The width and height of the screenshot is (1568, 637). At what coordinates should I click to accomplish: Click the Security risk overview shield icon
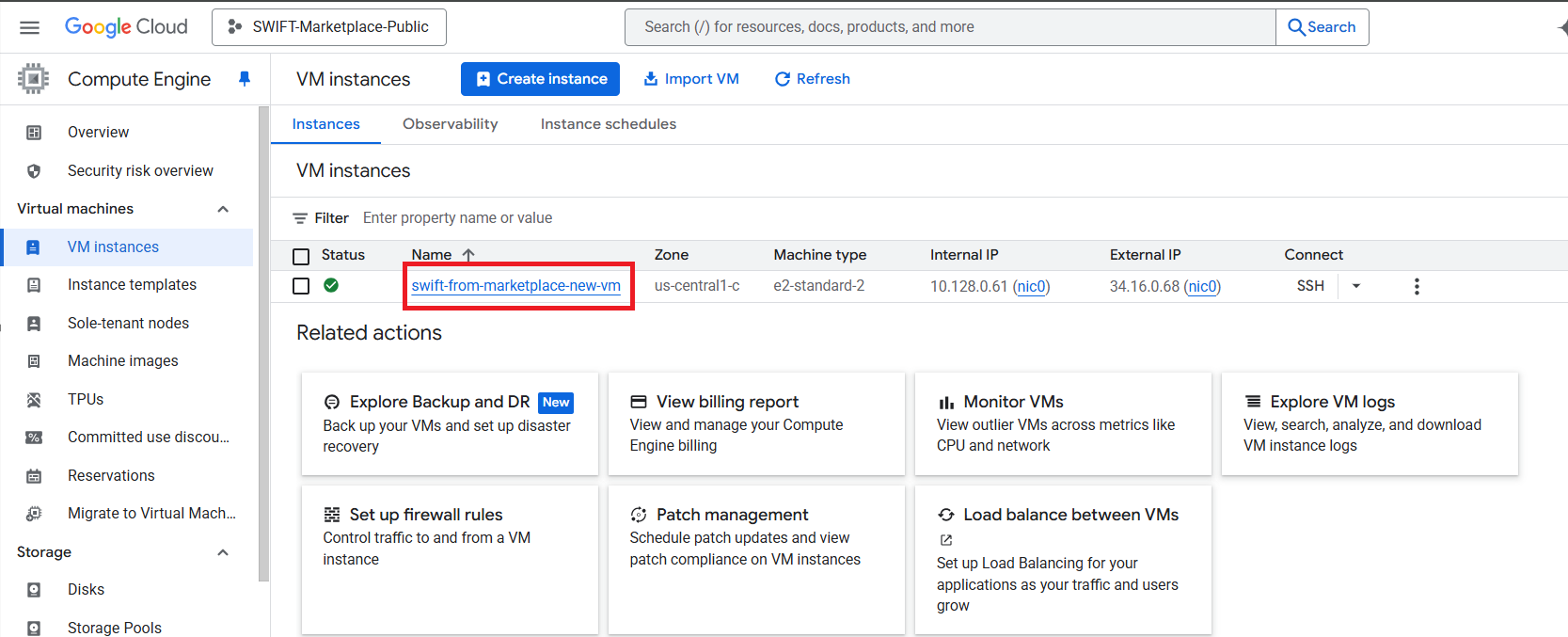pyautogui.click(x=34, y=171)
